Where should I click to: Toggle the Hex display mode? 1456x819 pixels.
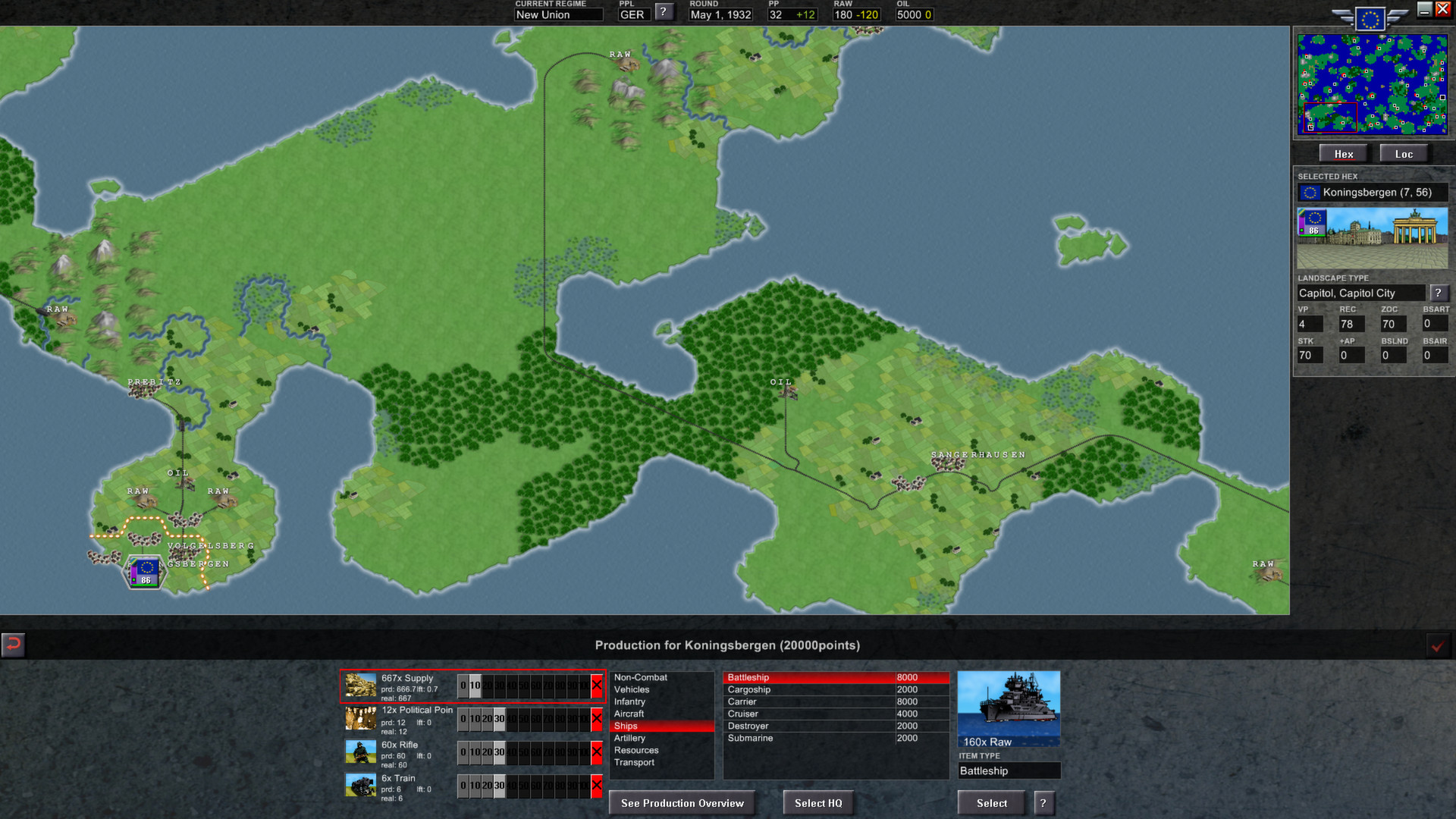click(1344, 153)
